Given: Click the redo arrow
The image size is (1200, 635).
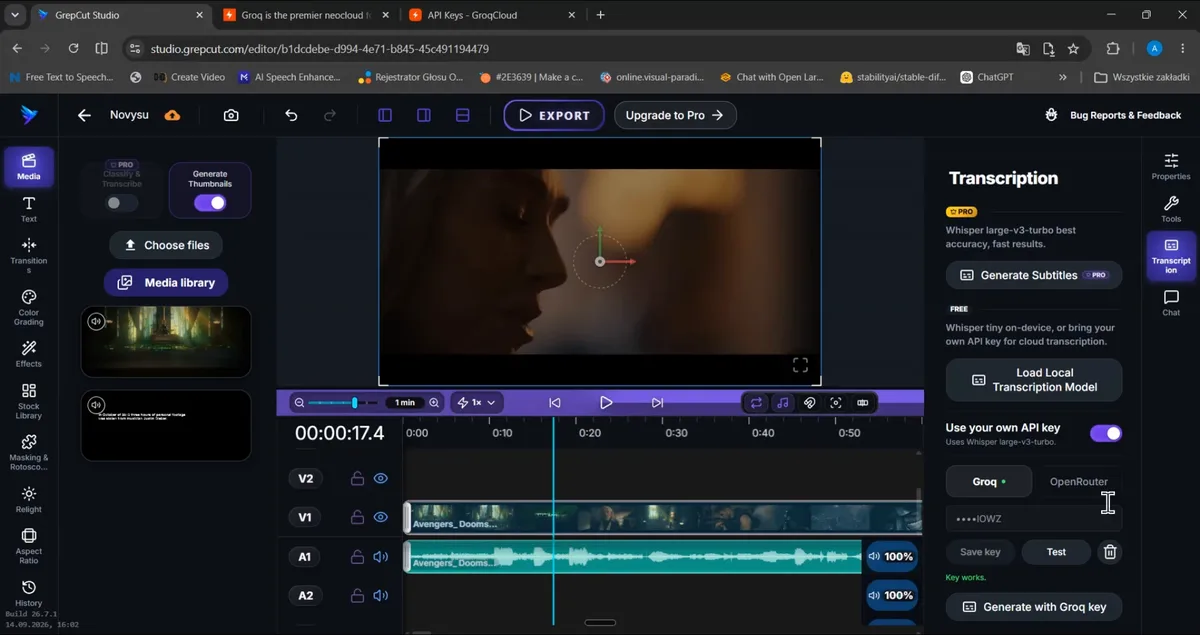Looking at the screenshot, I should coord(330,115).
